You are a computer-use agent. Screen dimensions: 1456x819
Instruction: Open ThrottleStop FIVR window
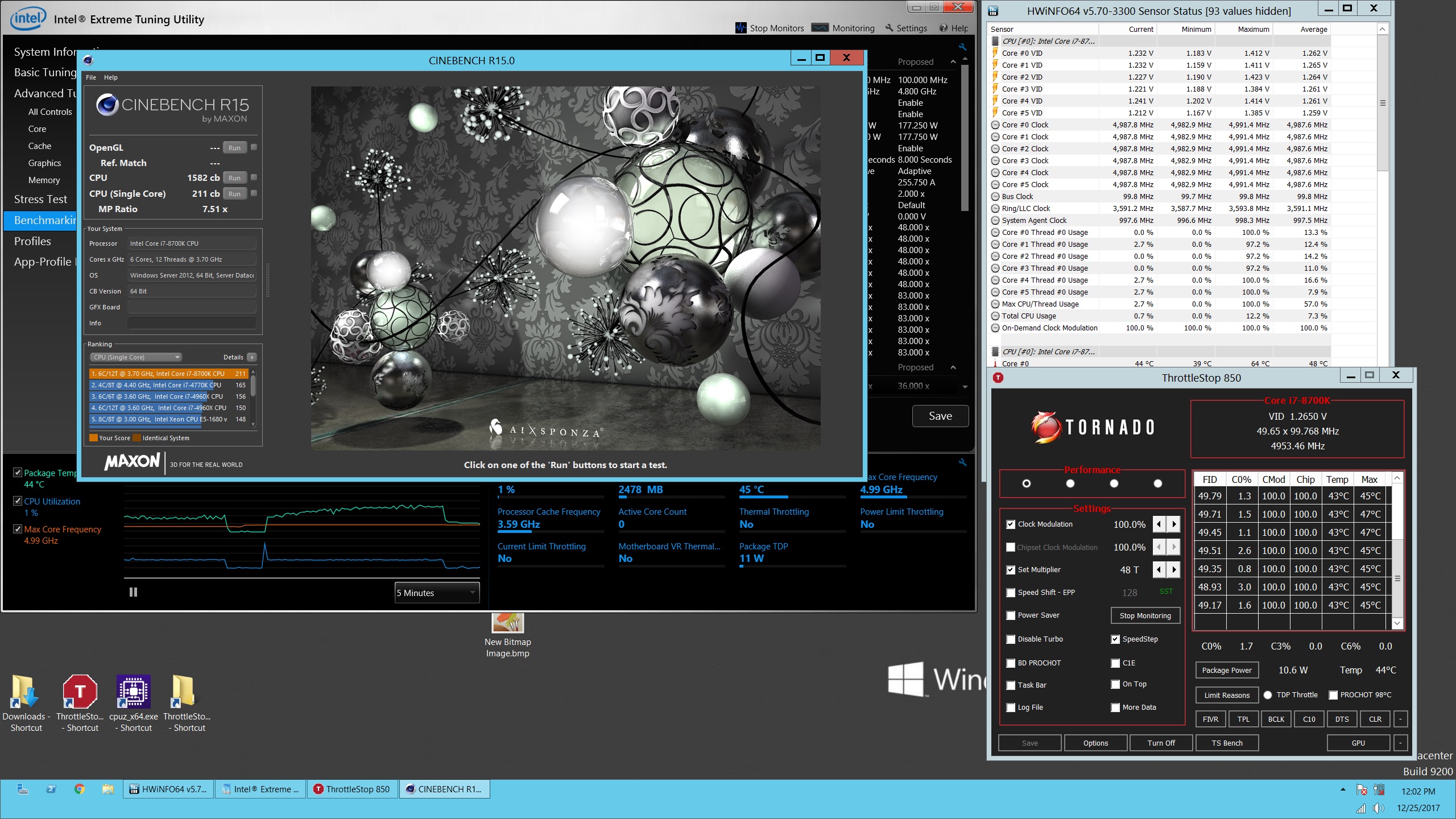coord(1210,719)
